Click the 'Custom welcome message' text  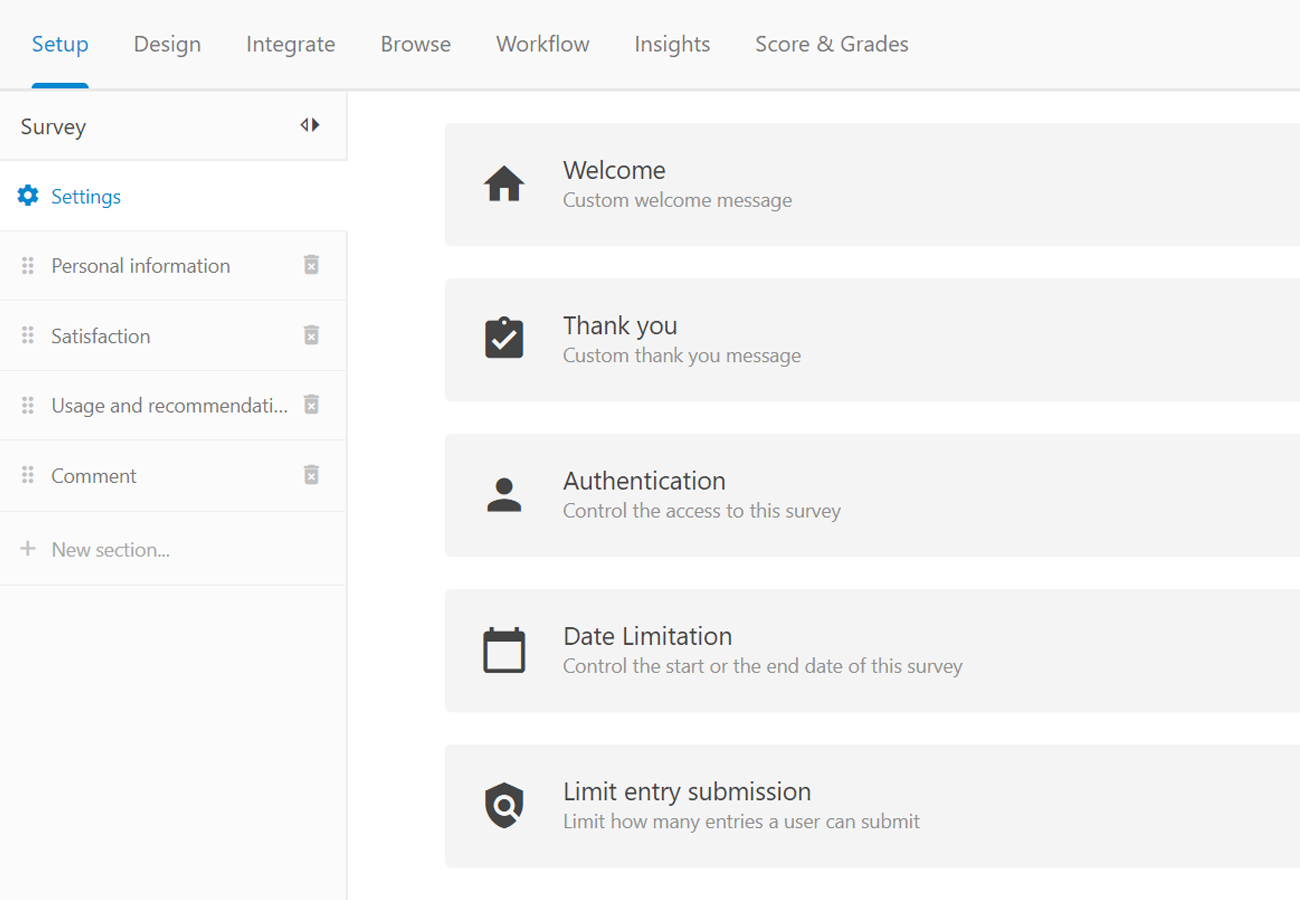(677, 200)
